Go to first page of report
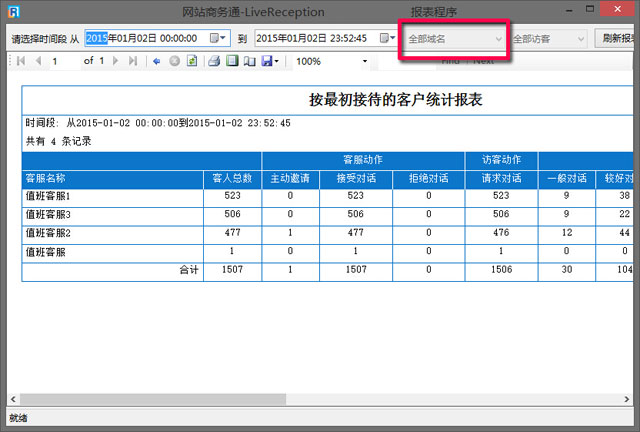 tap(21, 61)
